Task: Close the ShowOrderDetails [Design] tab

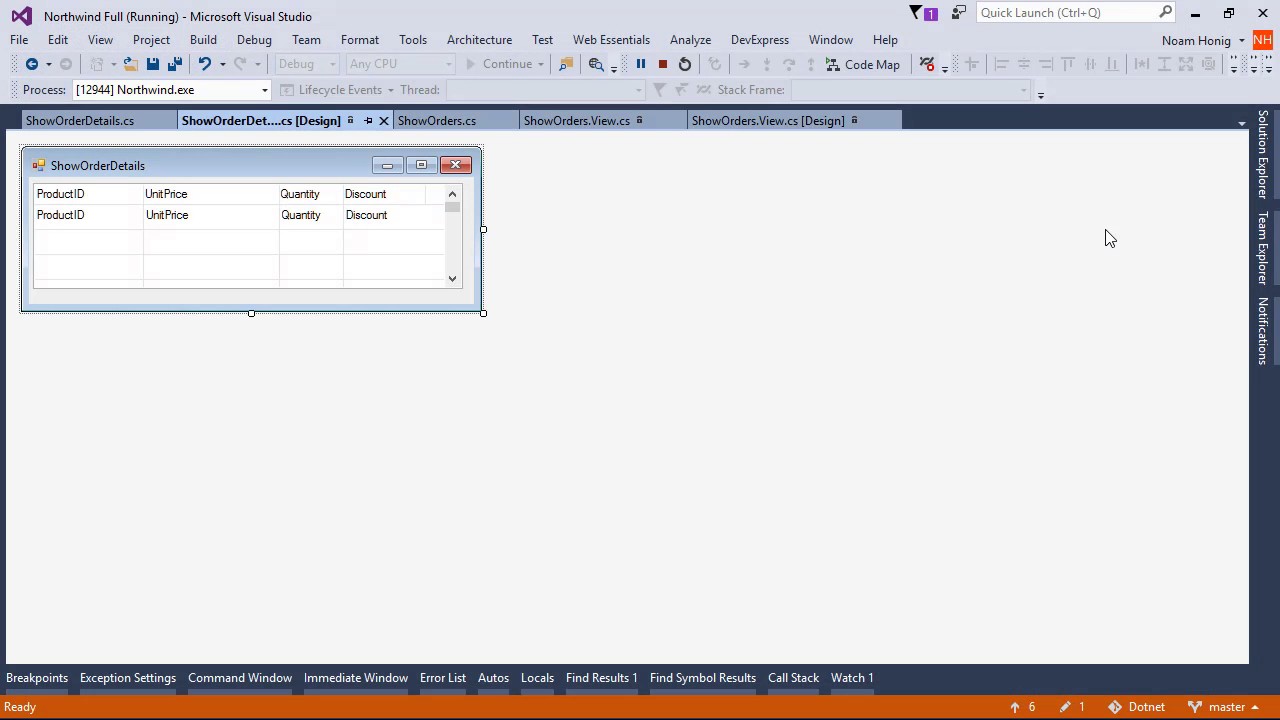Action: click(383, 121)
